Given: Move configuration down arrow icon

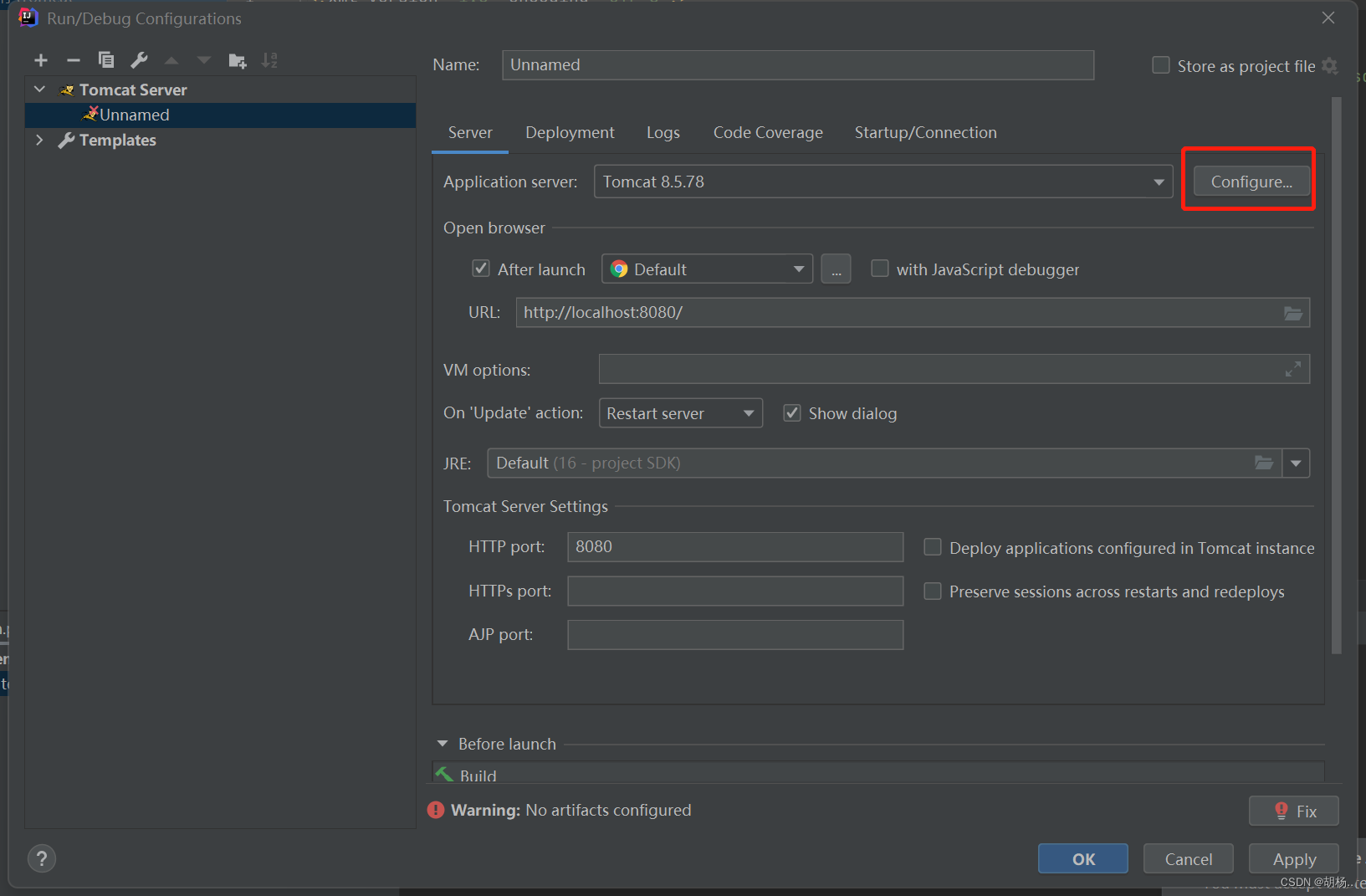Looking at the screenshot, I should 204,60.
